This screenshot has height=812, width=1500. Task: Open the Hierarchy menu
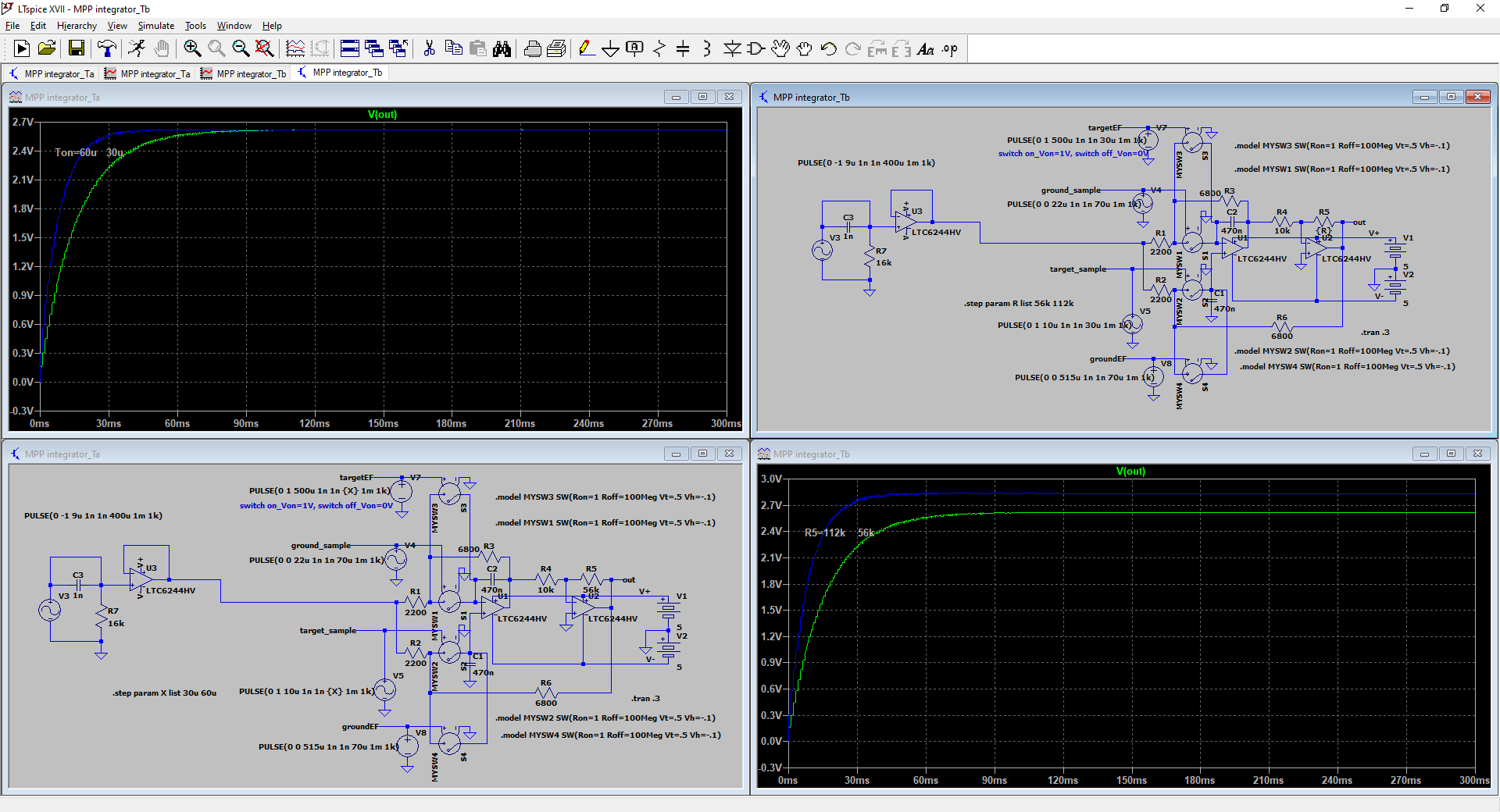coord(77,26)
